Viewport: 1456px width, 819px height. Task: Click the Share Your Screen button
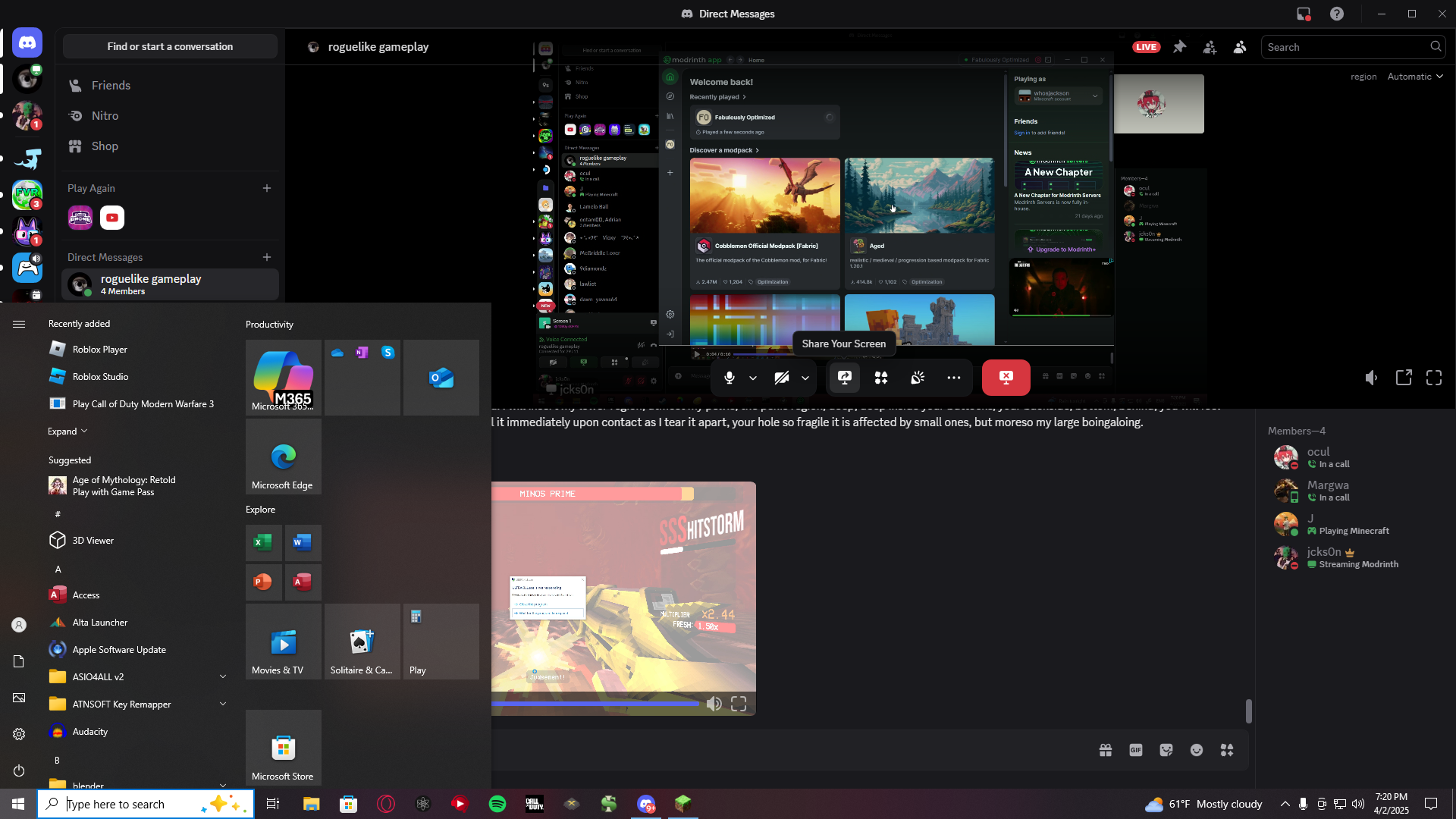pyautogui.click(x=844, y=378)
